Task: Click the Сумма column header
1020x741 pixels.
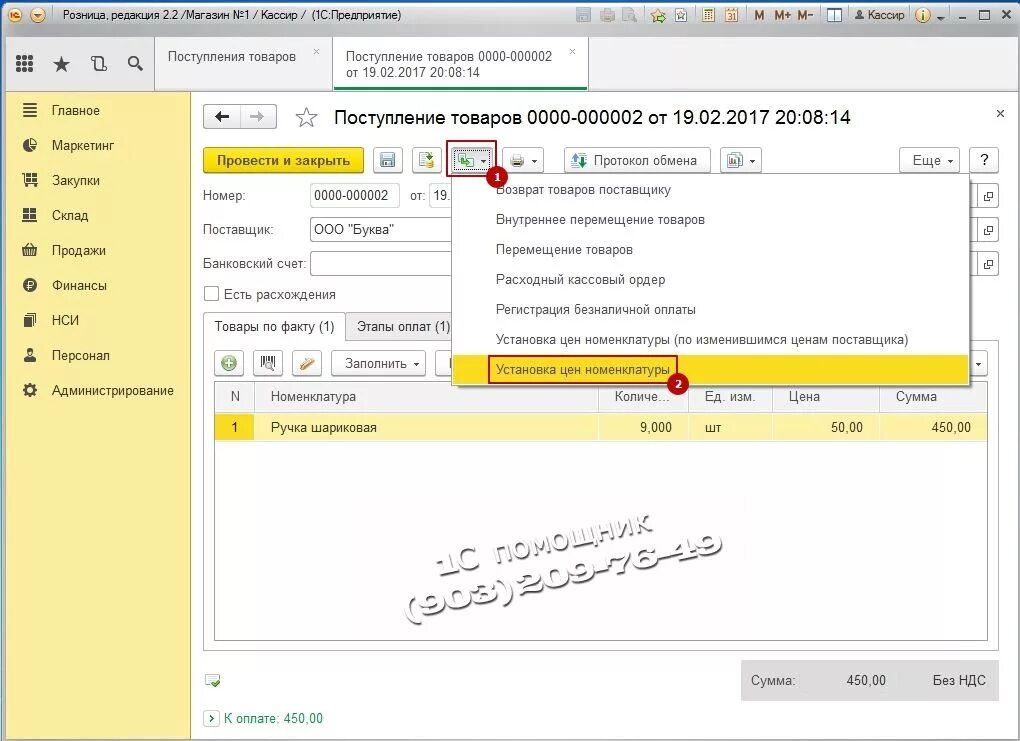Action: pyautogui.click(x=933, y=397)
